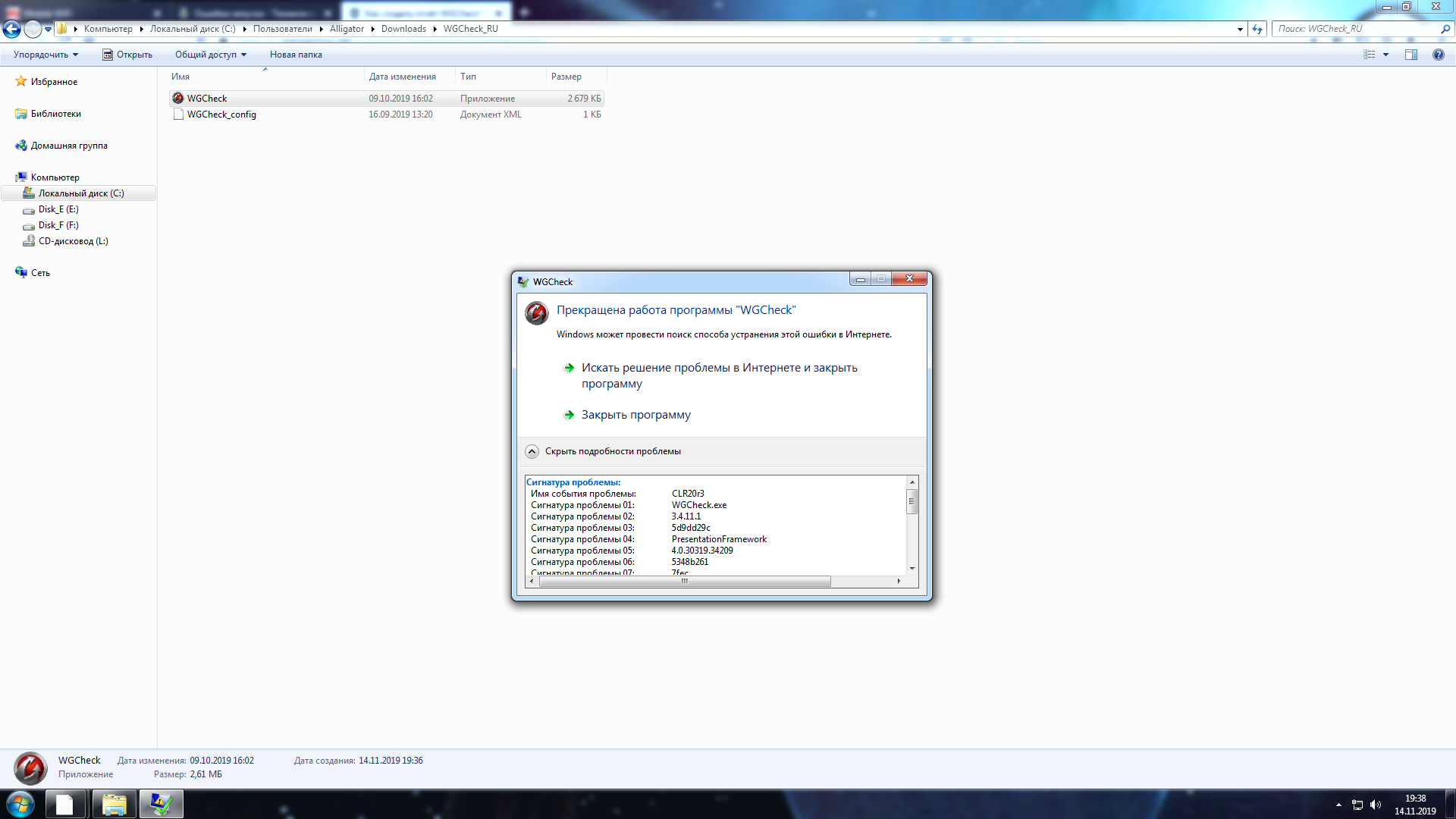Open the volume speaker tray icon

coord(1376,805)
